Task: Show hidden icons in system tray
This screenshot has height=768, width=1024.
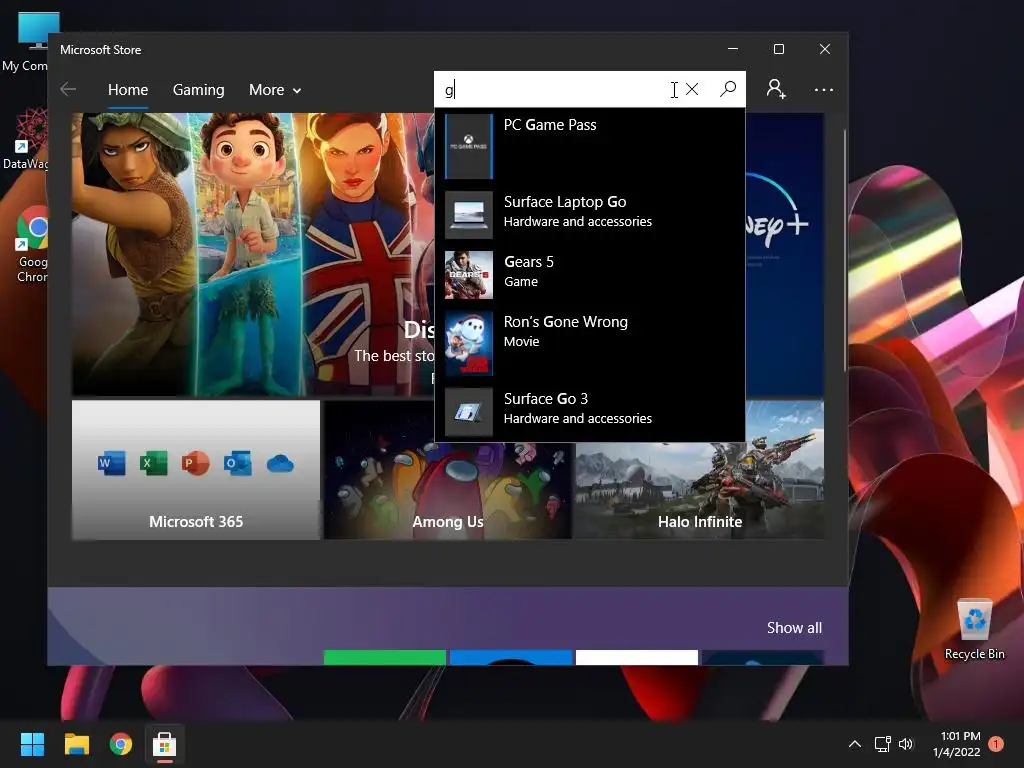Action: (855, 744)
